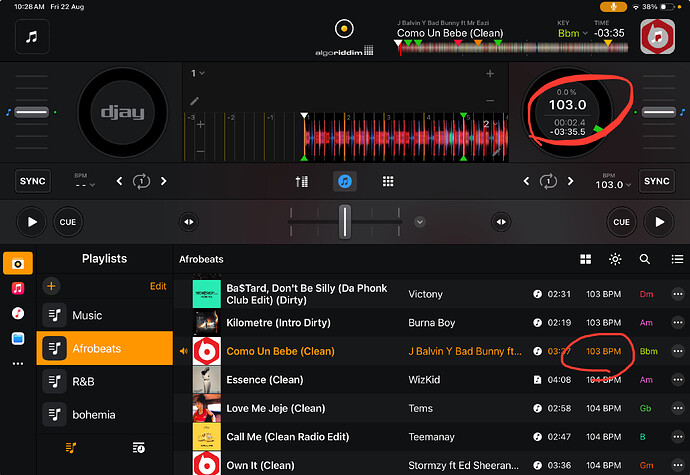This screenshot has width=690, height=475.
Task: Switch to the history queue tab
Action: click(x=137, y=449)
